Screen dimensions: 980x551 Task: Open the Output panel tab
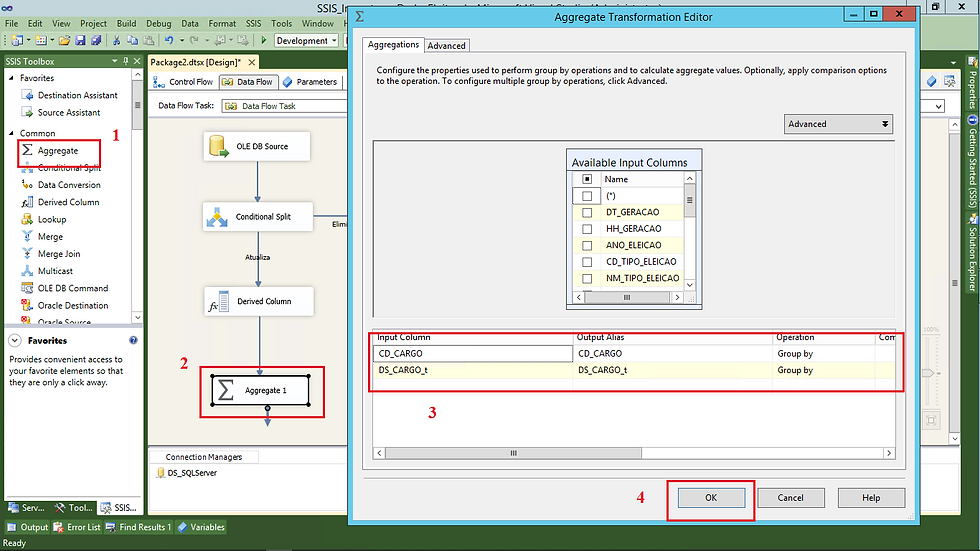(x=28, y=527)
